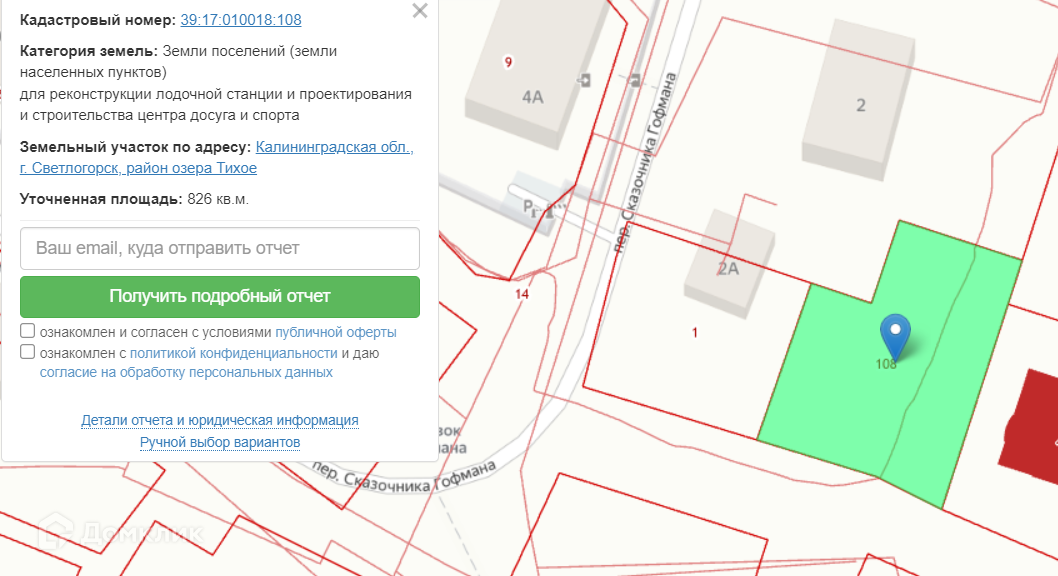Open cadastral number 39:17:010018:108 link
Viewport: 1058px width, 576px height.
point(241,20)
